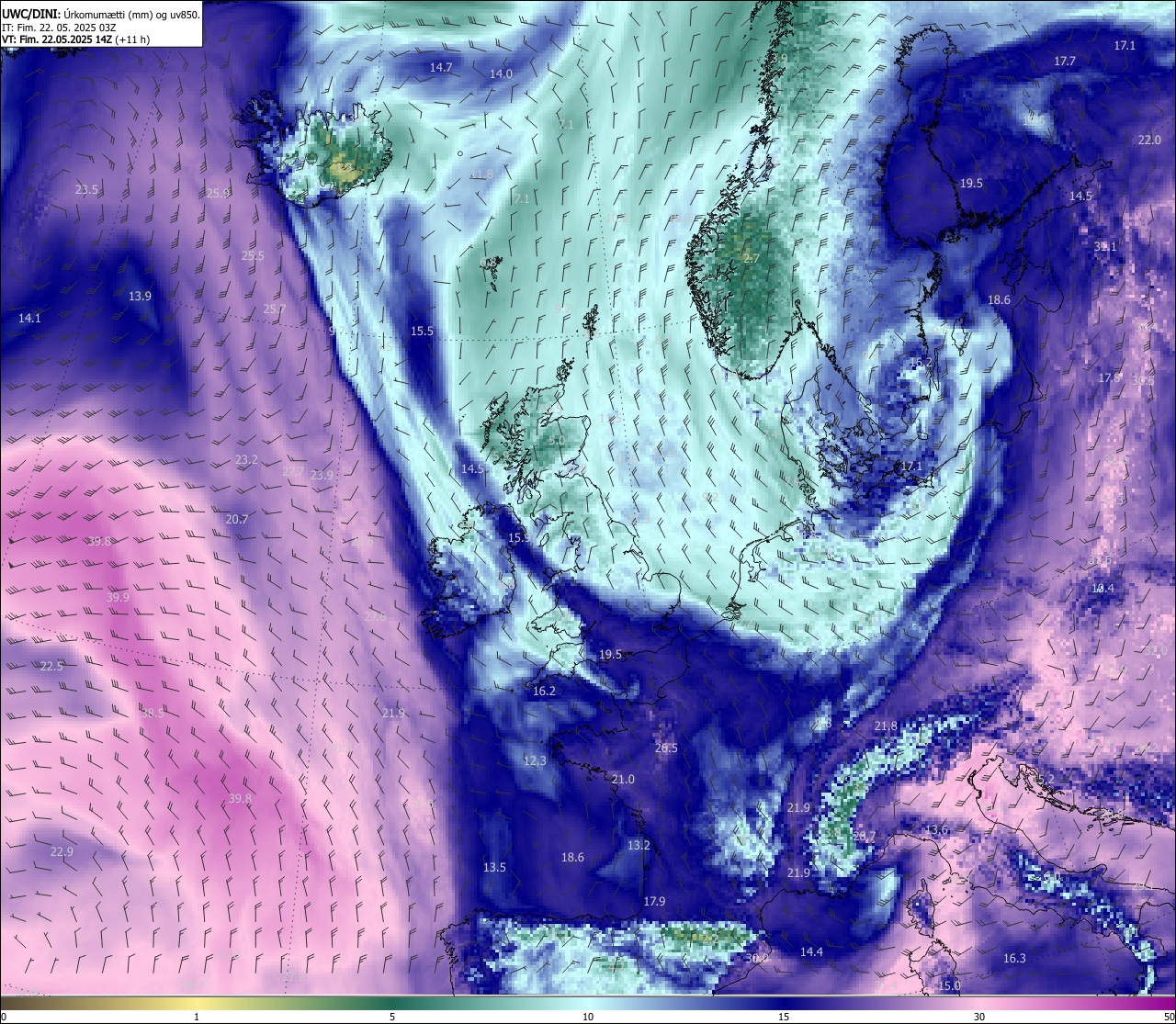Viewport: 1176px width, 1024px height.
Task: Click the 5.0 value label over Scotland
Action: 557,441
